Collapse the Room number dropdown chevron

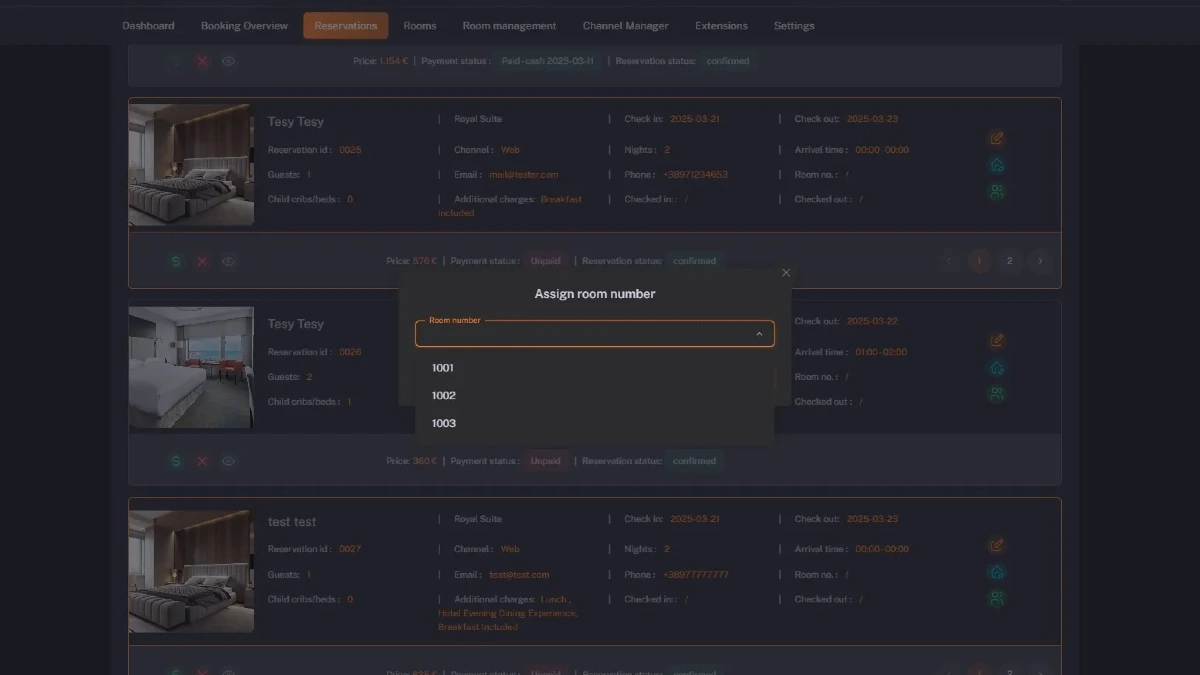coord(759,334)
